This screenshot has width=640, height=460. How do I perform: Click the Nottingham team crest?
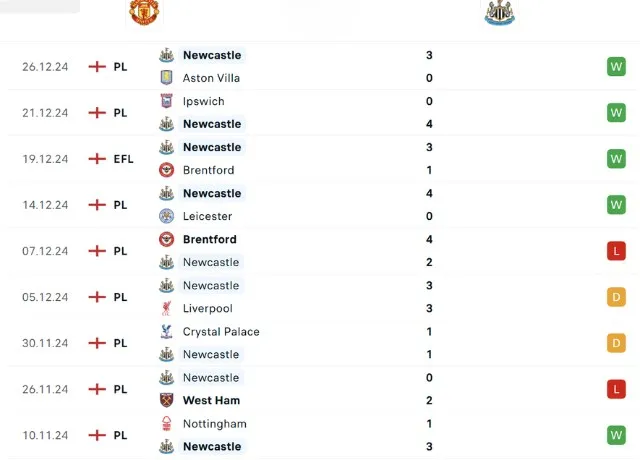click(x=166, y=424)
